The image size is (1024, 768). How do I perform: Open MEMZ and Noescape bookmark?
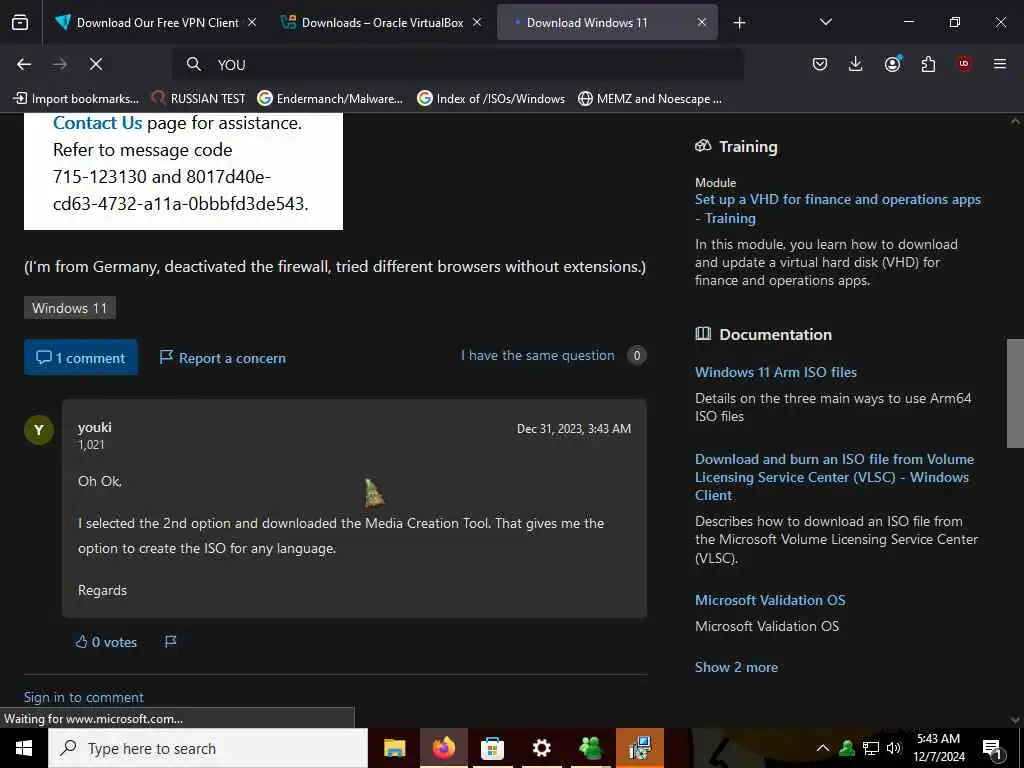pyautogui.click(x=650, y=99)
